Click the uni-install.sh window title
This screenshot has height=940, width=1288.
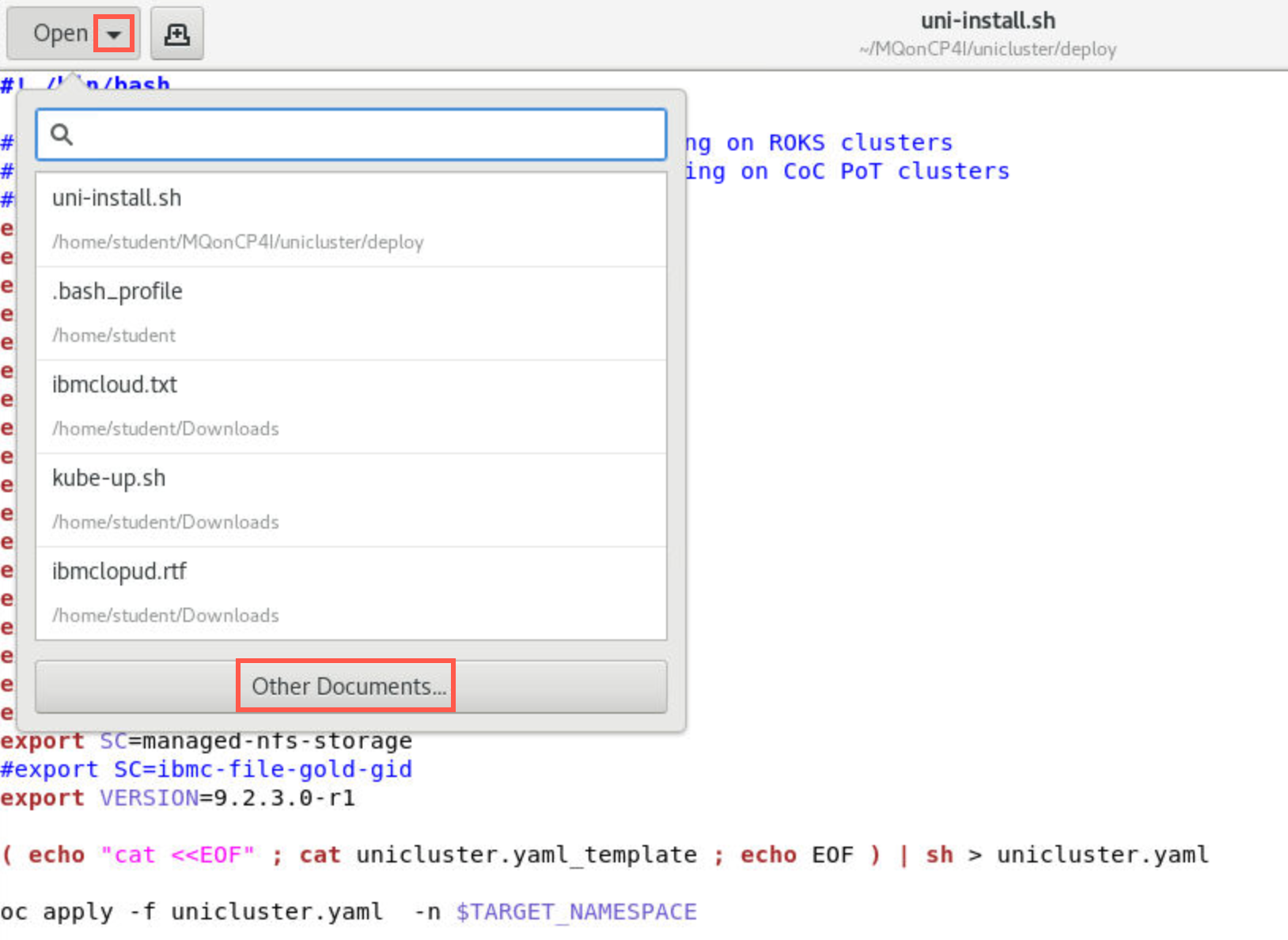point(988,21)
